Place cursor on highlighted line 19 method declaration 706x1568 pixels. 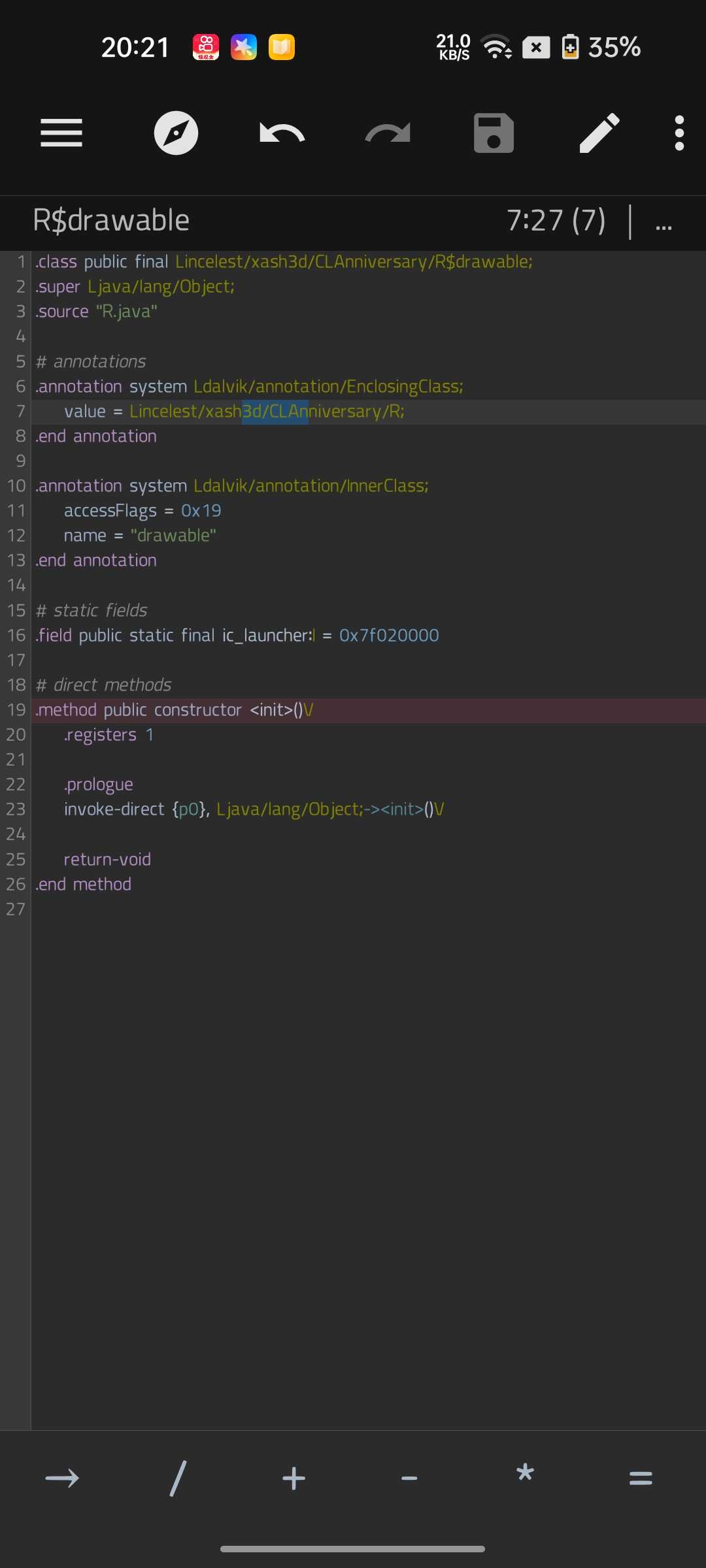174,710
